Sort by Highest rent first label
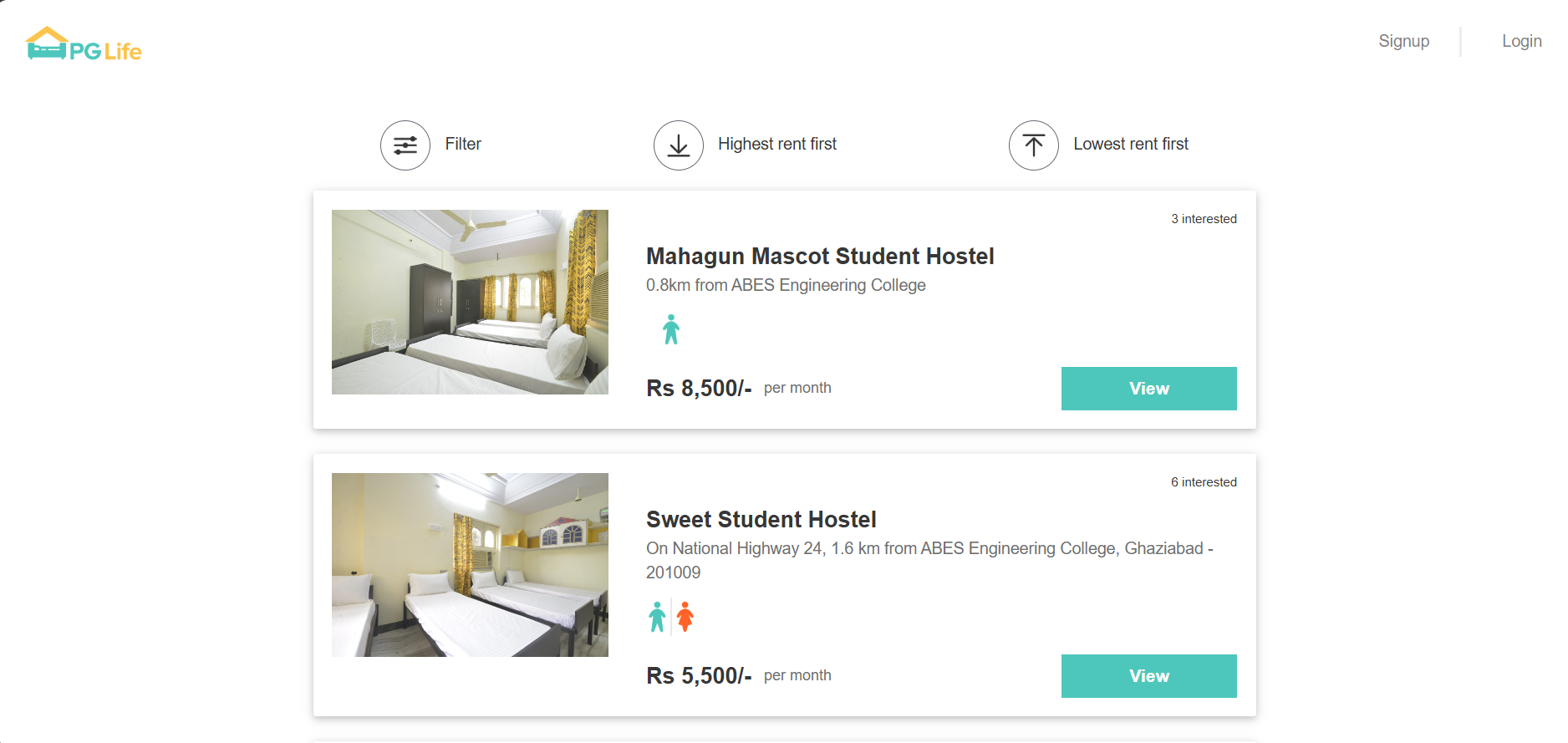The height and width of the screenshot is (743, 1568). (777, 144)
